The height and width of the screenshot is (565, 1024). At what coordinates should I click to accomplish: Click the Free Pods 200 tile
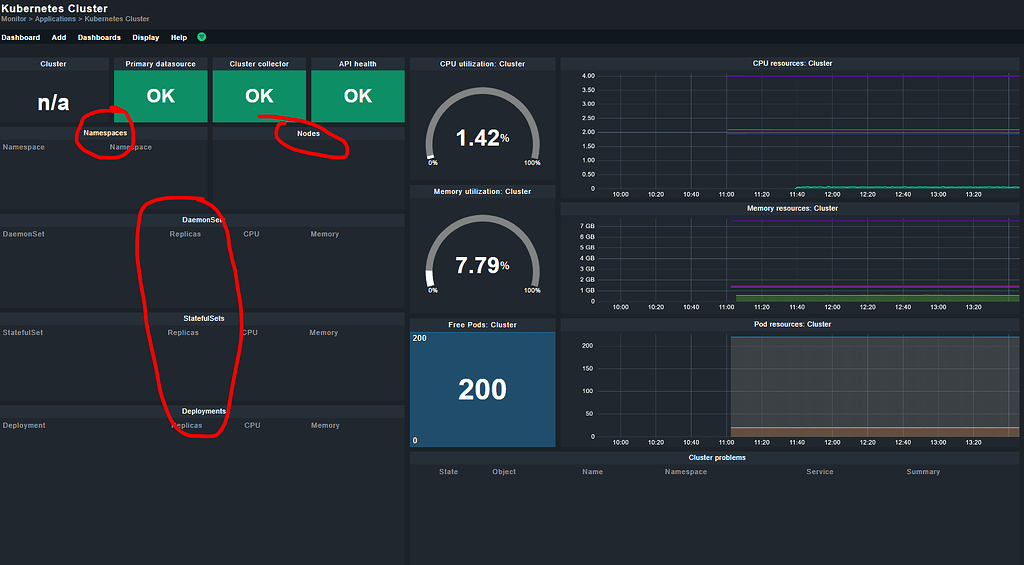click(482, 389)
